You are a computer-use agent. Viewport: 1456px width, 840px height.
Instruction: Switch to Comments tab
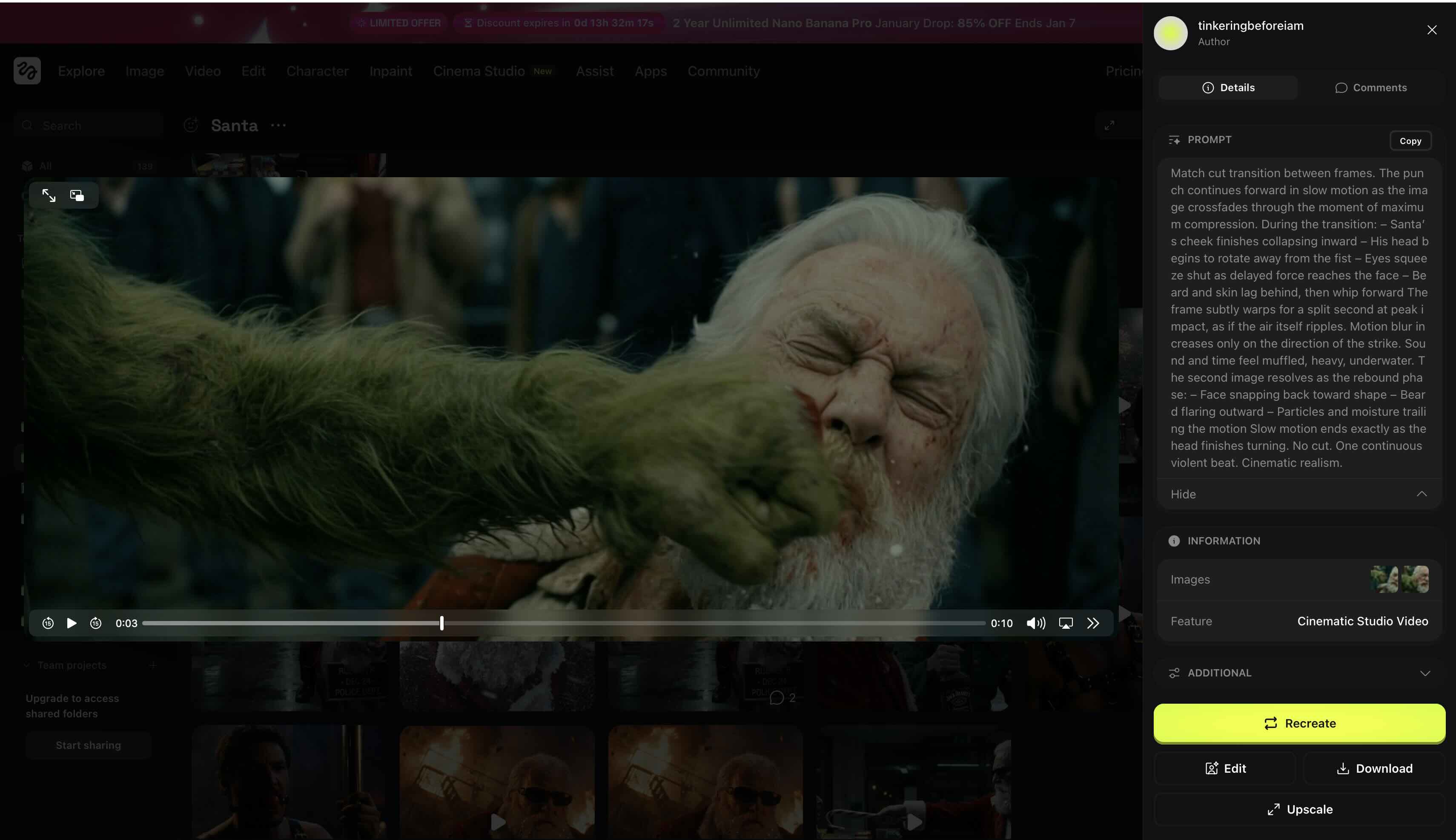1371,88
